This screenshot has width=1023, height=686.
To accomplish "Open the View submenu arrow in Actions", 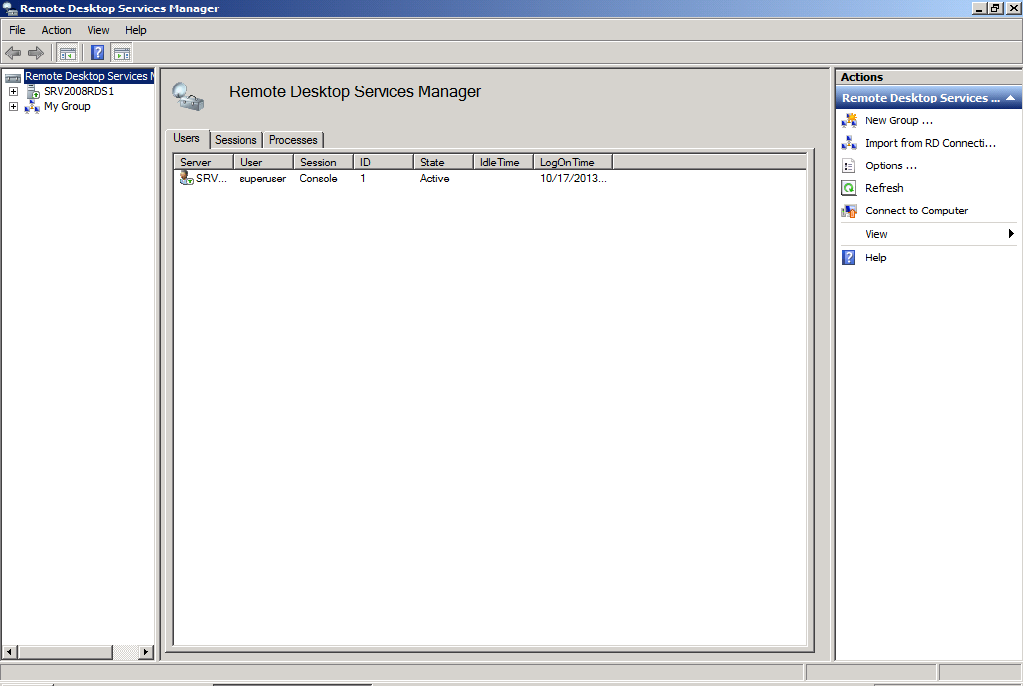I will click(x=1011, y=234).
